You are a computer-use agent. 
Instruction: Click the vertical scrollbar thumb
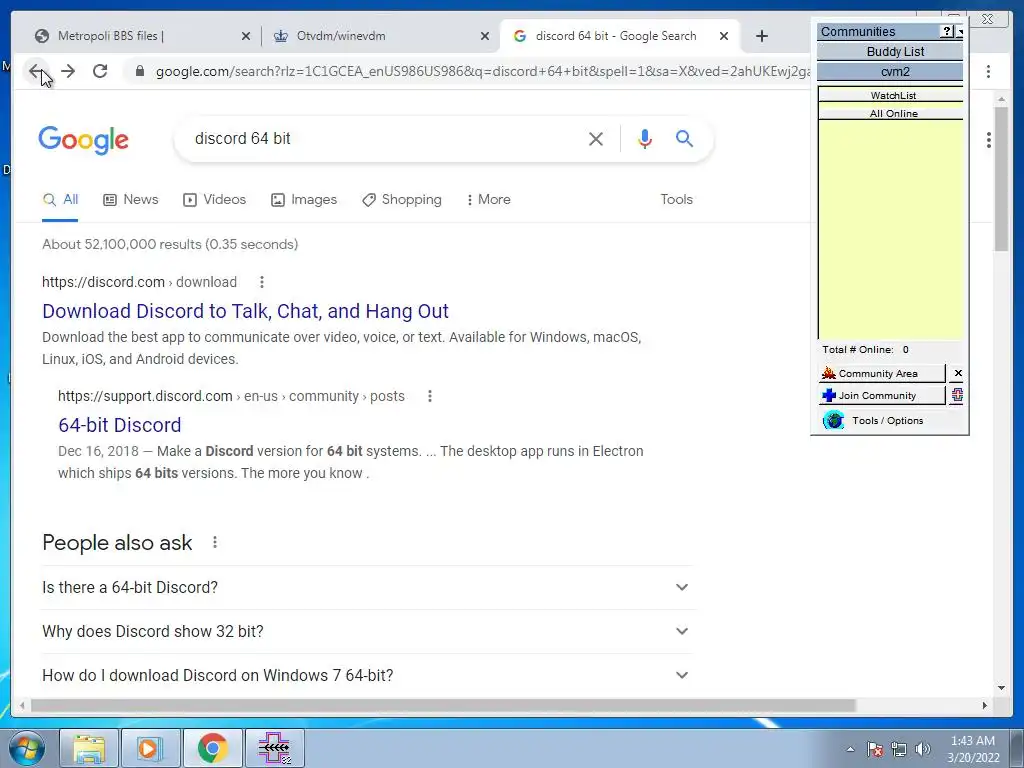coord(1001,178)
